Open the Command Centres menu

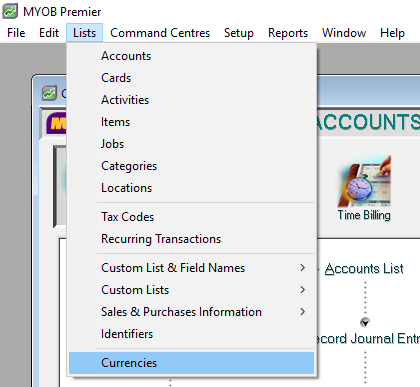click(160, 33)
